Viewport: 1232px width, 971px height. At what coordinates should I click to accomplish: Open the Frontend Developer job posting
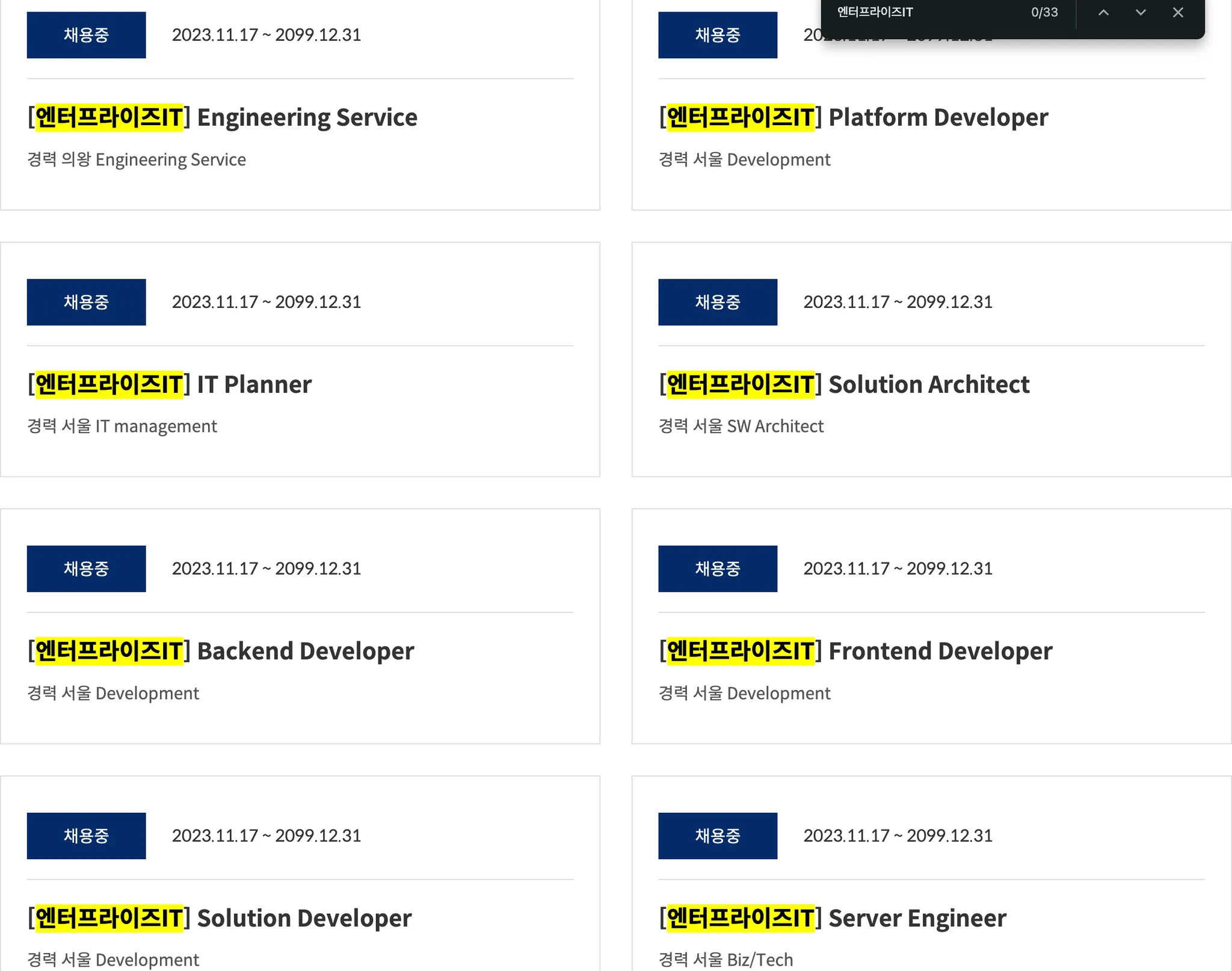855,651
